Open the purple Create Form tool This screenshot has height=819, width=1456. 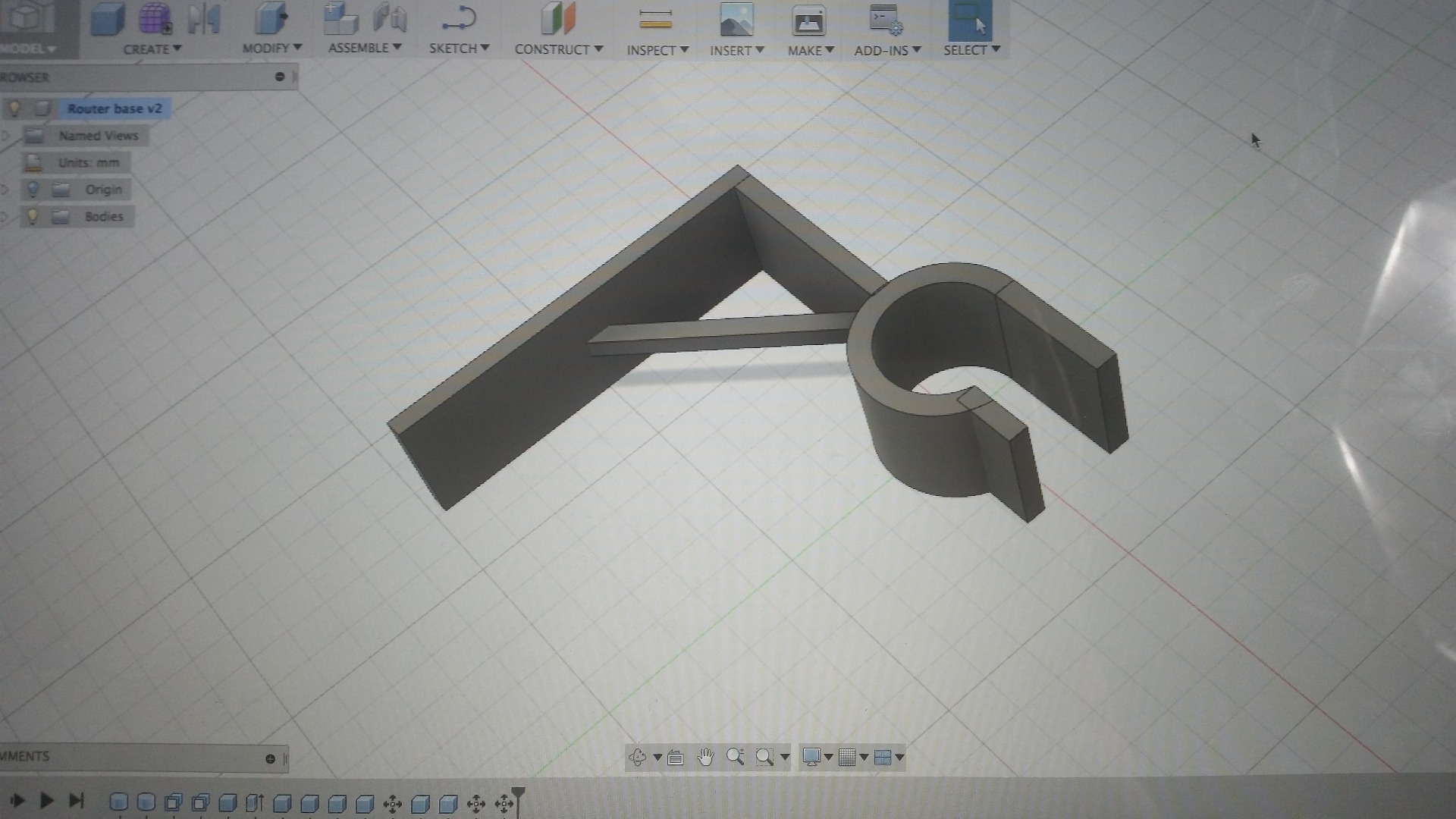(x=155, y=19)
